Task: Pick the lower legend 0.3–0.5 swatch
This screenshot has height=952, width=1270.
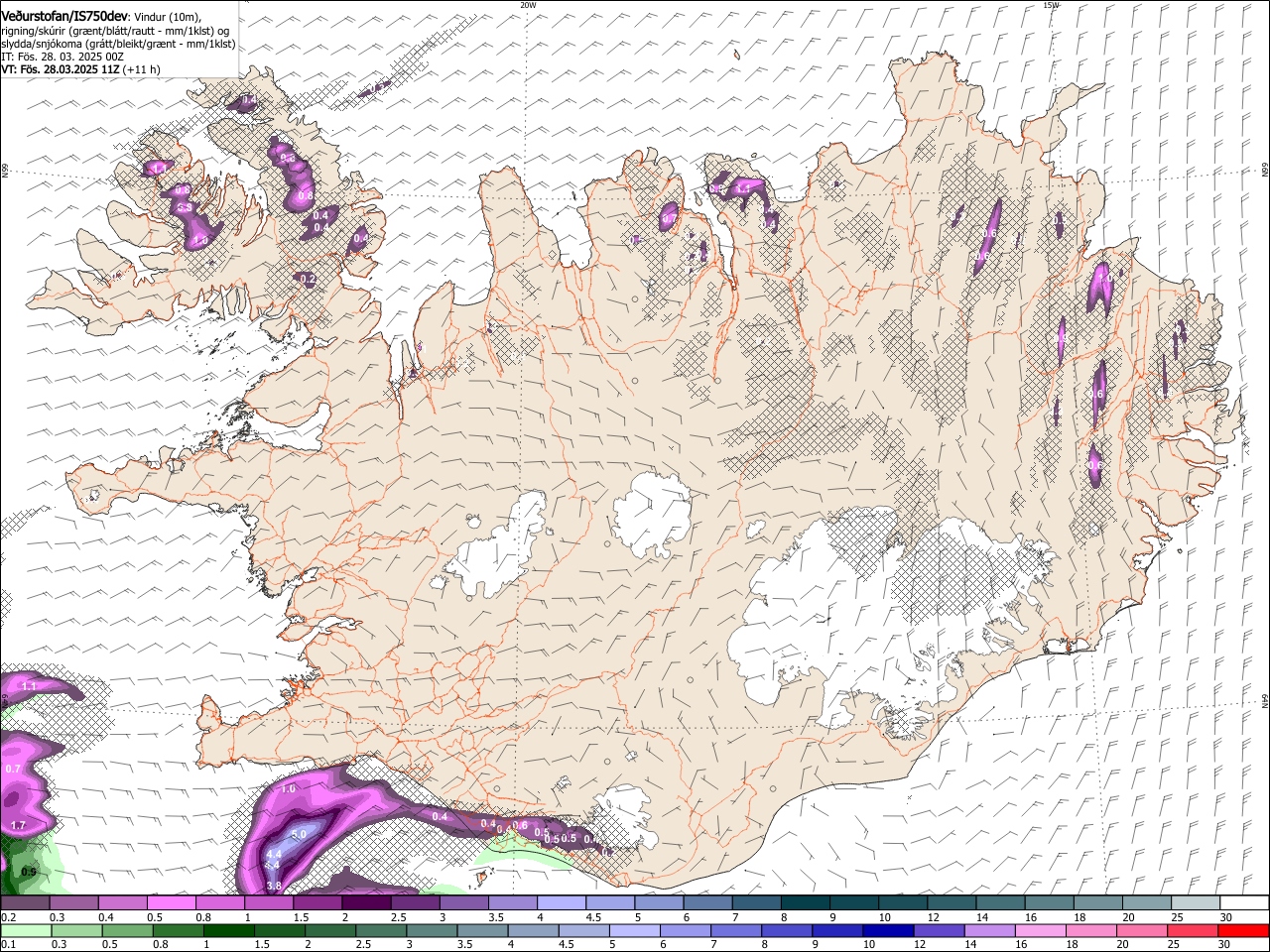Action: click(x=76, y=930)
